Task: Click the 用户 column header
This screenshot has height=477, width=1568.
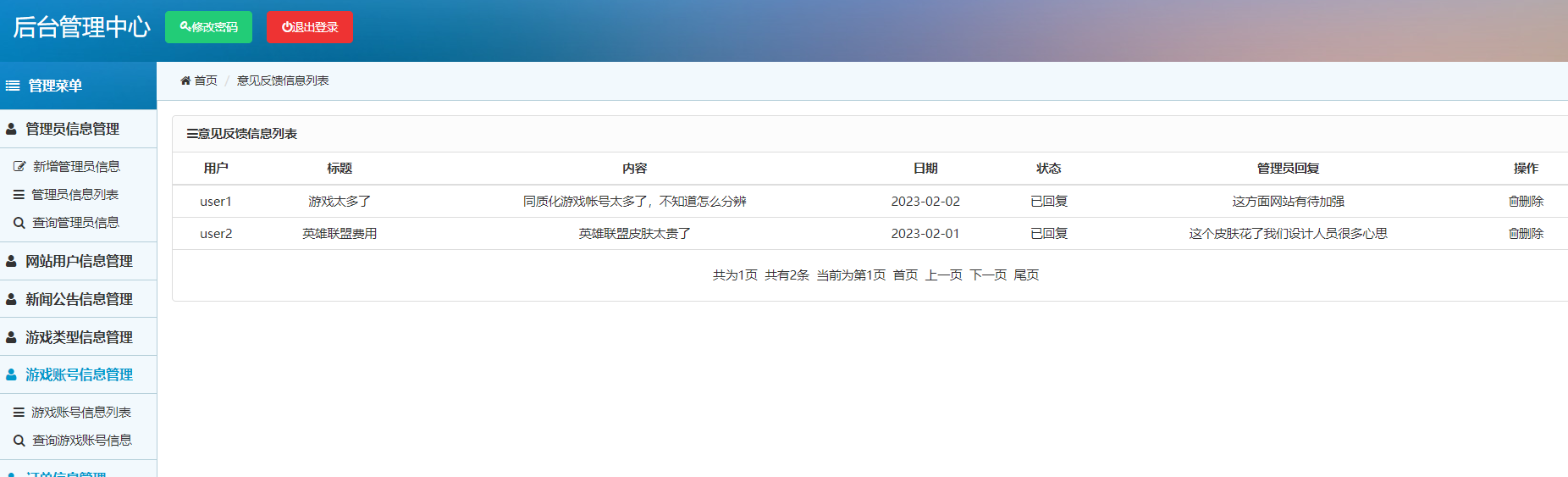Action: (x=216, y=169)
